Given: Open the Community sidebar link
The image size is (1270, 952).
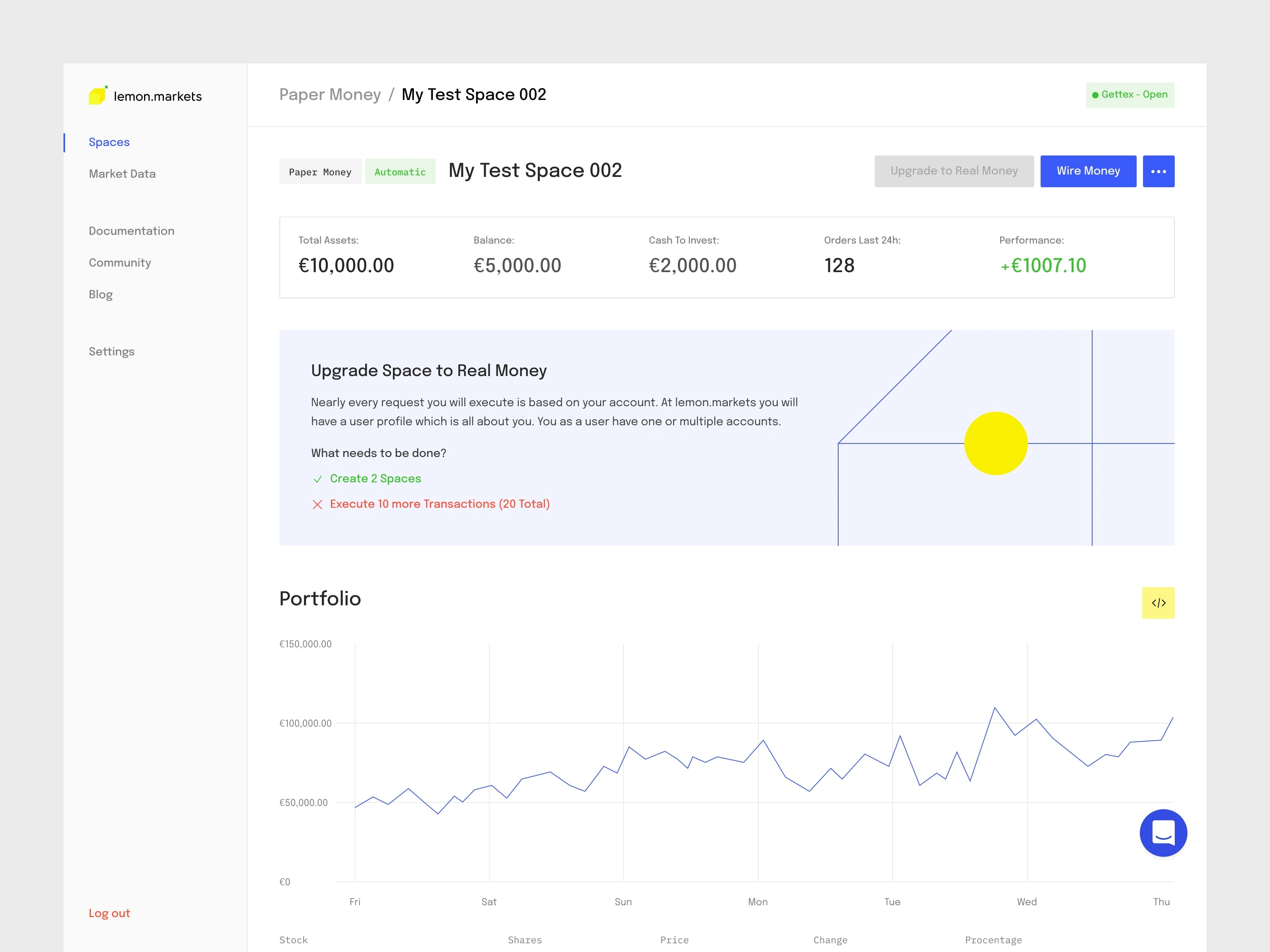Looking at the screenshot, I should click(x=120, y=263).
